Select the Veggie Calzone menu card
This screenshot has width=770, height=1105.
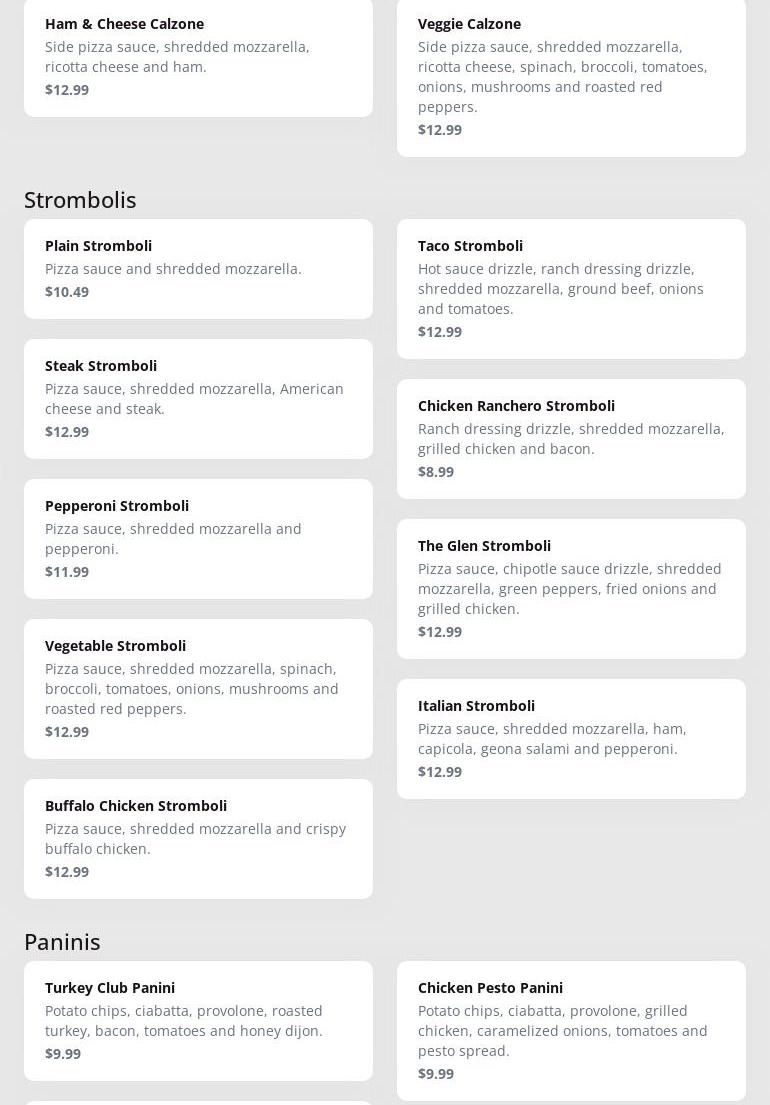coord(571,77)
